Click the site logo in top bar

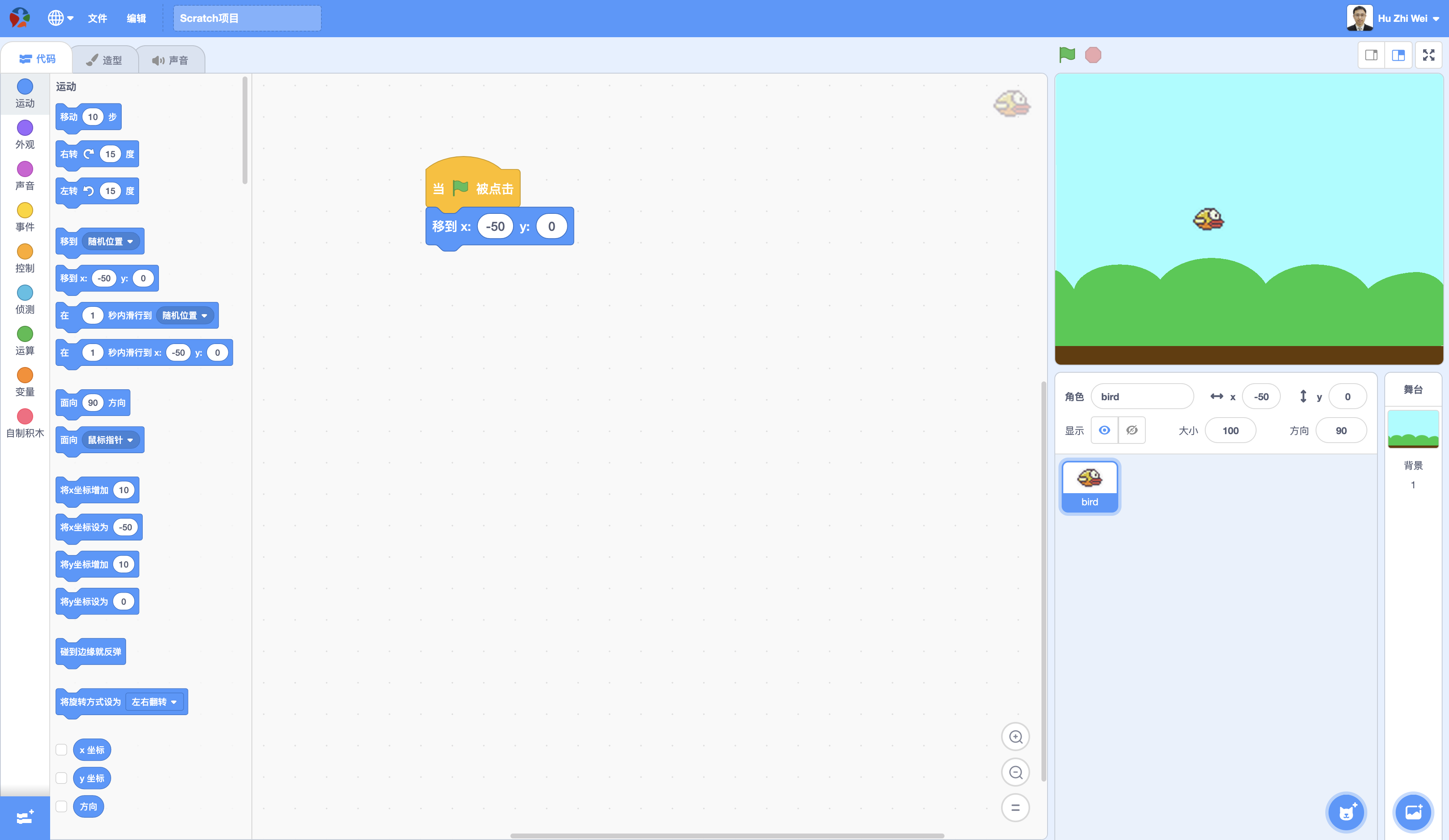point(19,18)
